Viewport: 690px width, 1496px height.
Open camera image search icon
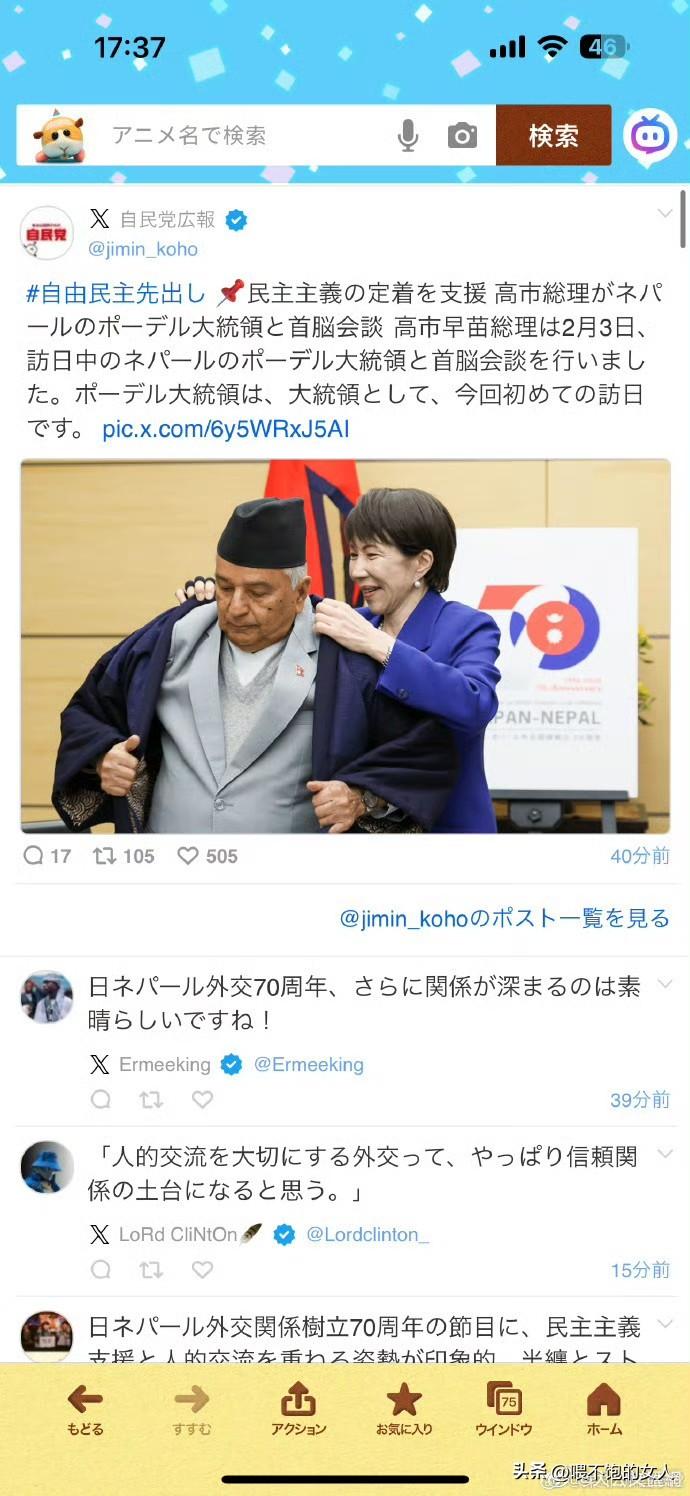(x=462, y=136)
